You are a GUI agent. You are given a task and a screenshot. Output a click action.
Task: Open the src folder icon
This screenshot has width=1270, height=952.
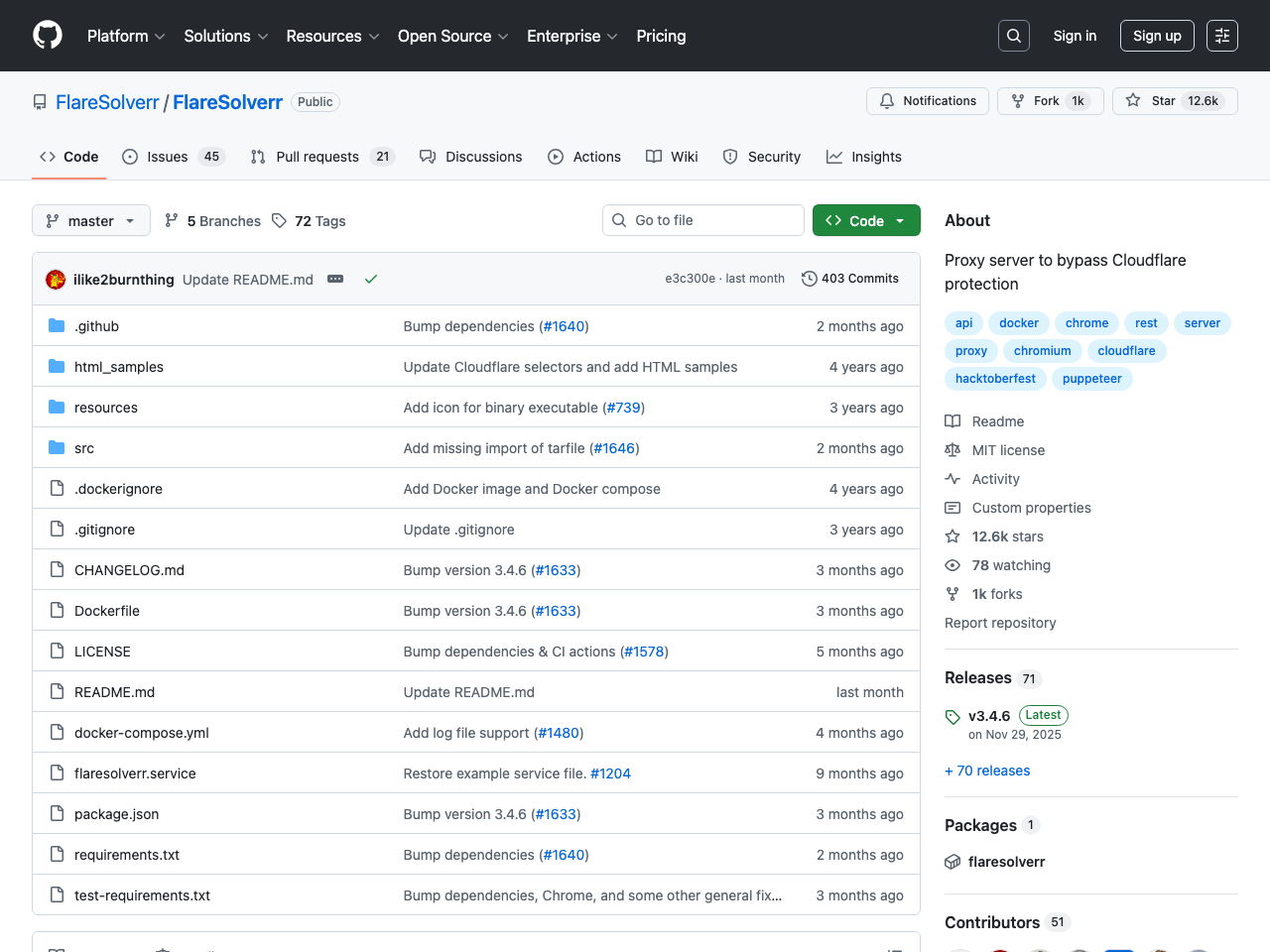click(x=57, y=447)
